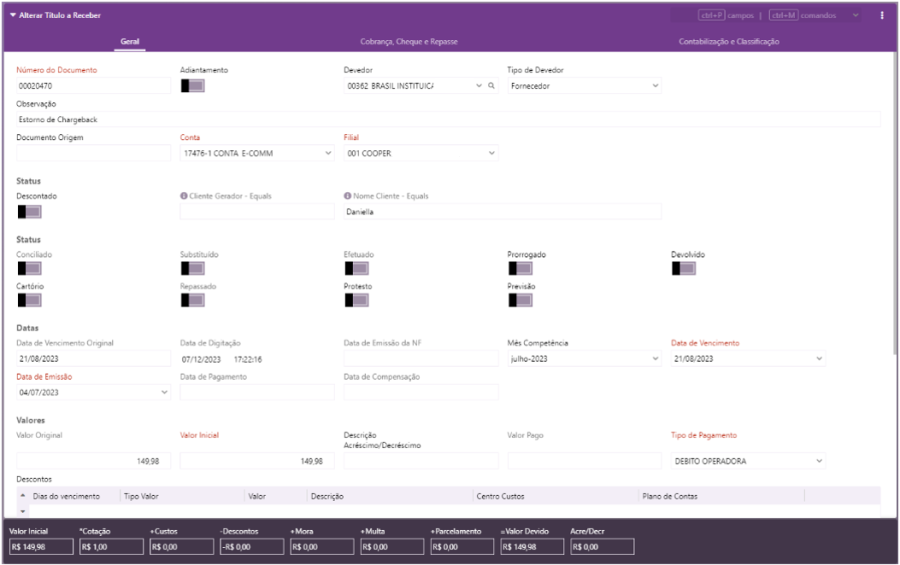The image size is (900, 565).
Task: Toggle the Descontado switch
Action: coord(29,212)
